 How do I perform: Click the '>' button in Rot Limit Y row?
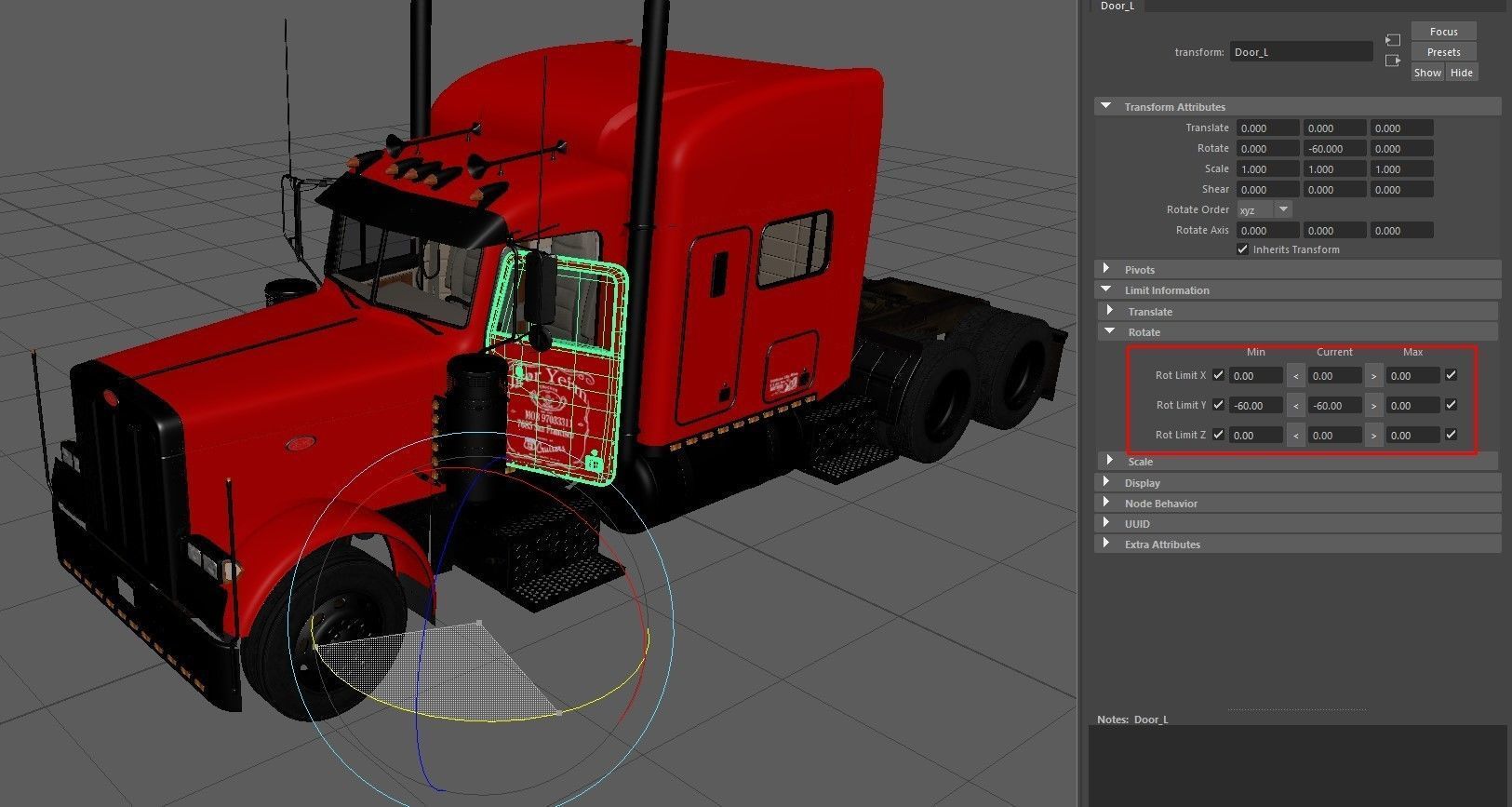[1373, 406]
